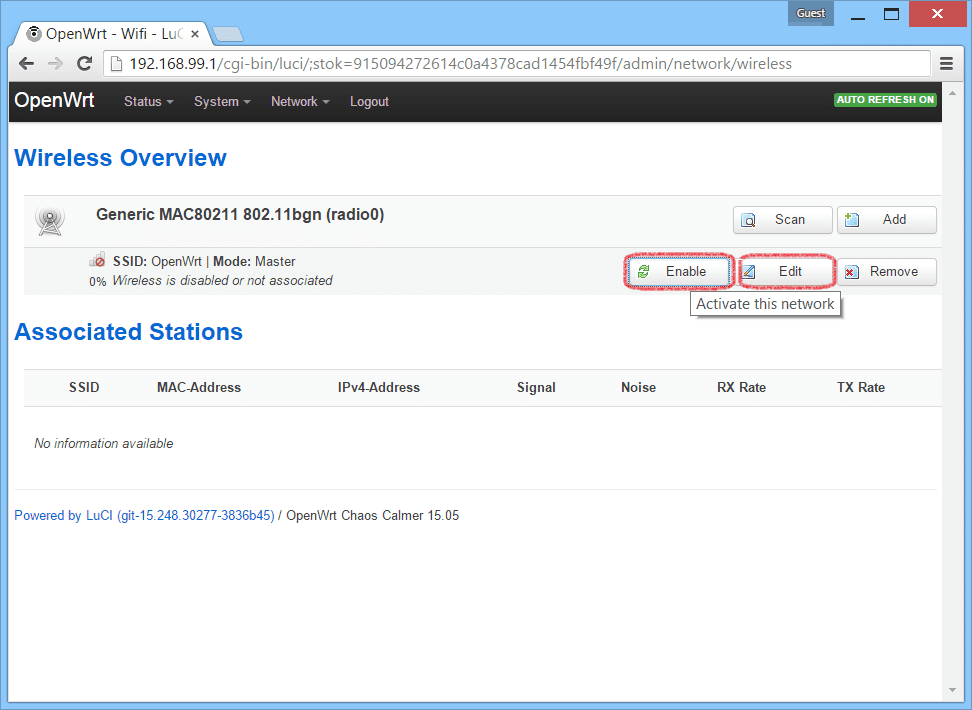The height and width of the screenshot is (710, 972).
Task: Expand the Network dropdown menu
Action: coord(299,102)
